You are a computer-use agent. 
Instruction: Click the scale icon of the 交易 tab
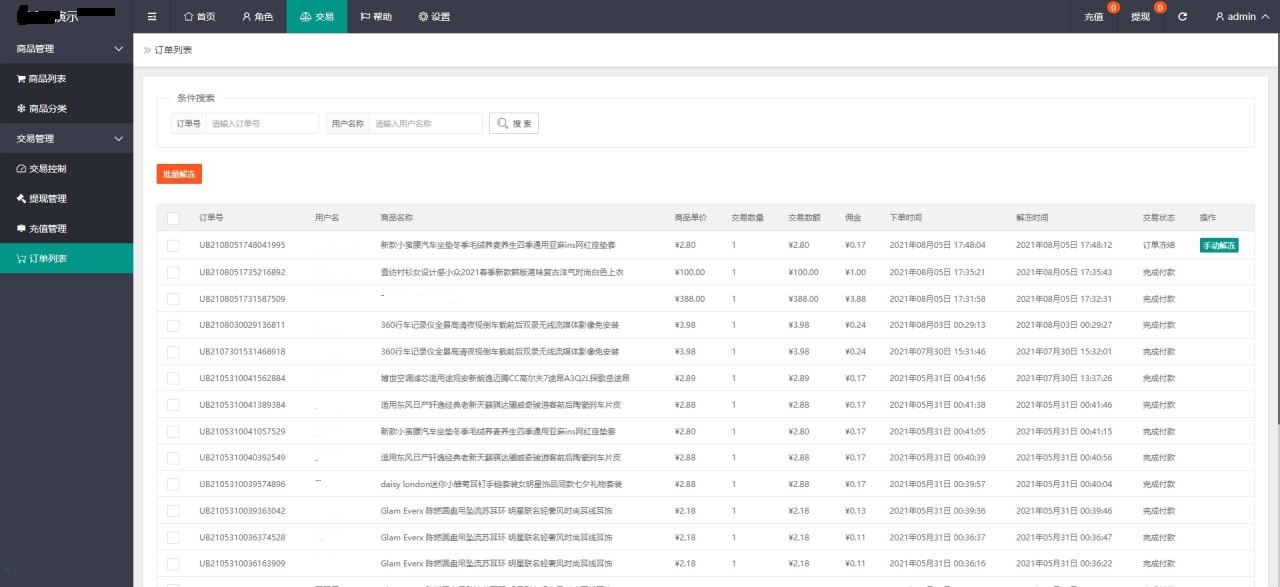tap(306, 17)
